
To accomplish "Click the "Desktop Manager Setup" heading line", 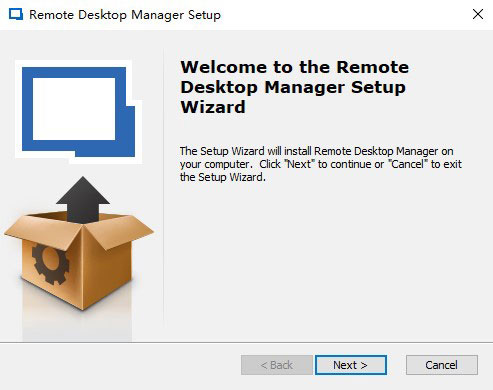I will (293, 88).
